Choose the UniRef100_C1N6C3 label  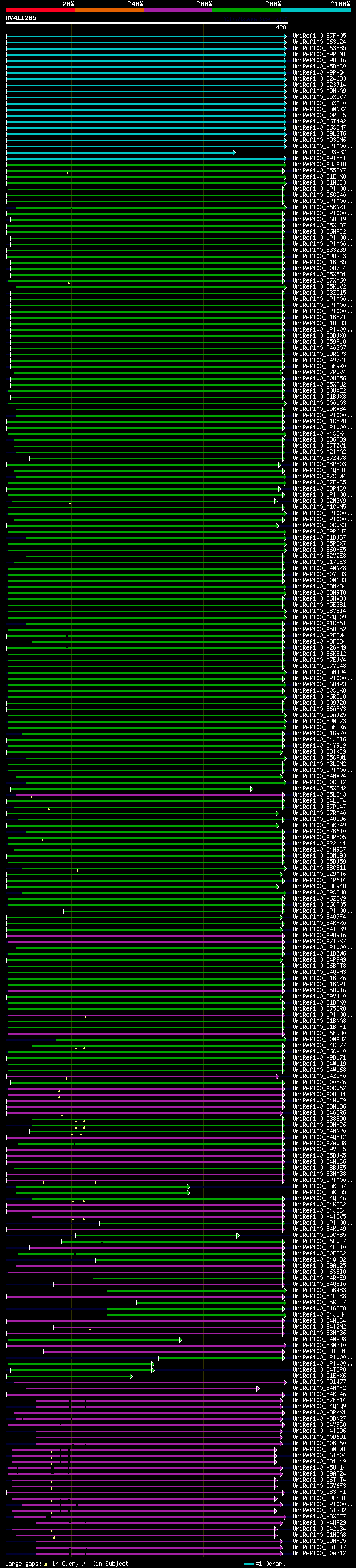319,182
